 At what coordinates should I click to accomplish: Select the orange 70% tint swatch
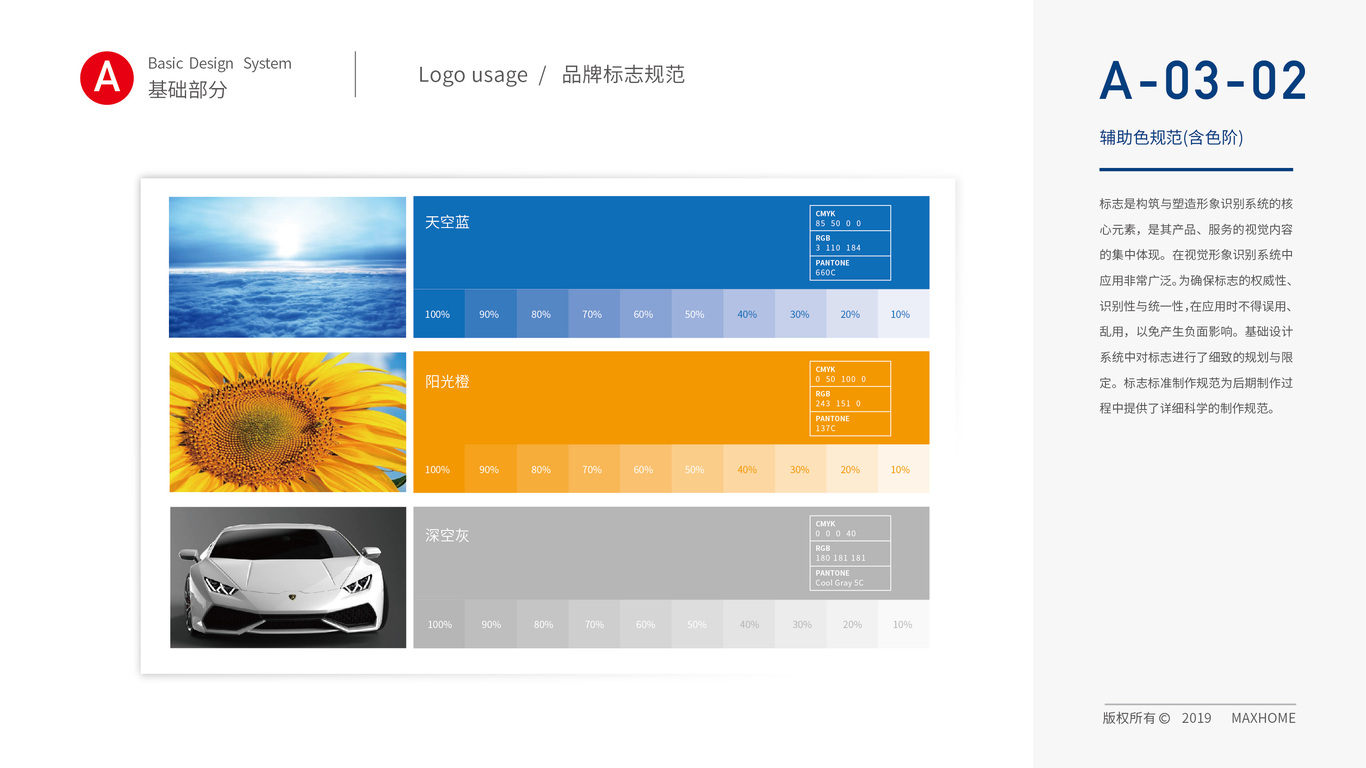(594, 469)
